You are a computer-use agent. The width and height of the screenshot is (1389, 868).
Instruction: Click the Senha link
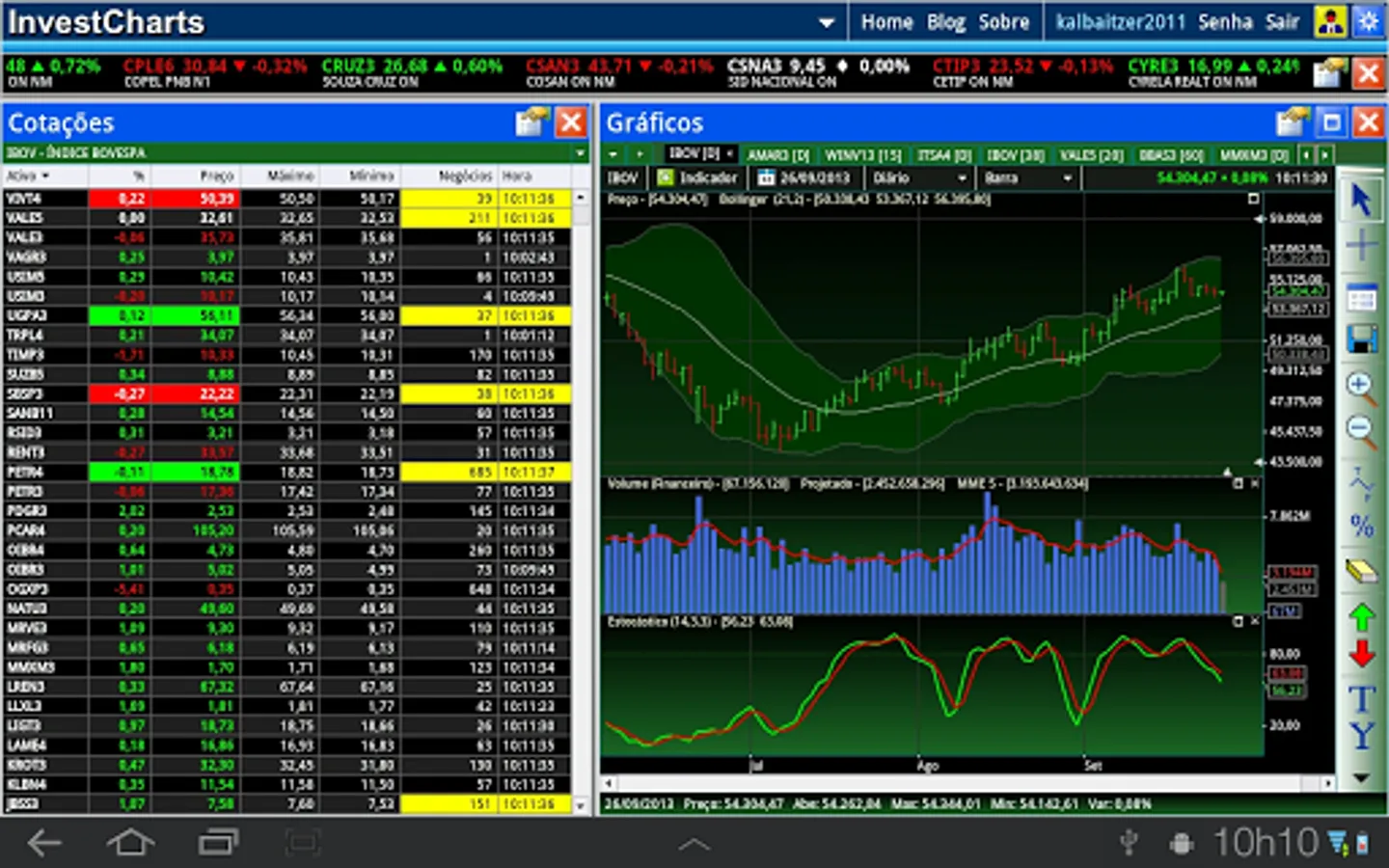tap(1226, 22)
